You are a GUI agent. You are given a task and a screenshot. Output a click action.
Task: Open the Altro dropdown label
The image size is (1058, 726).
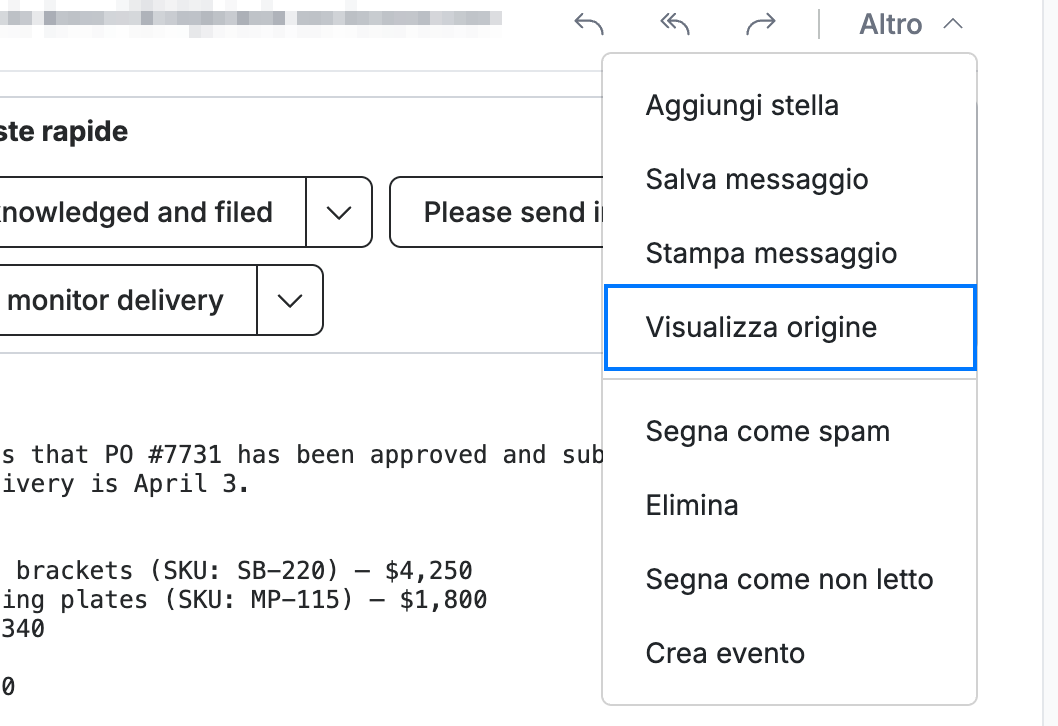(x=890, y=24)
